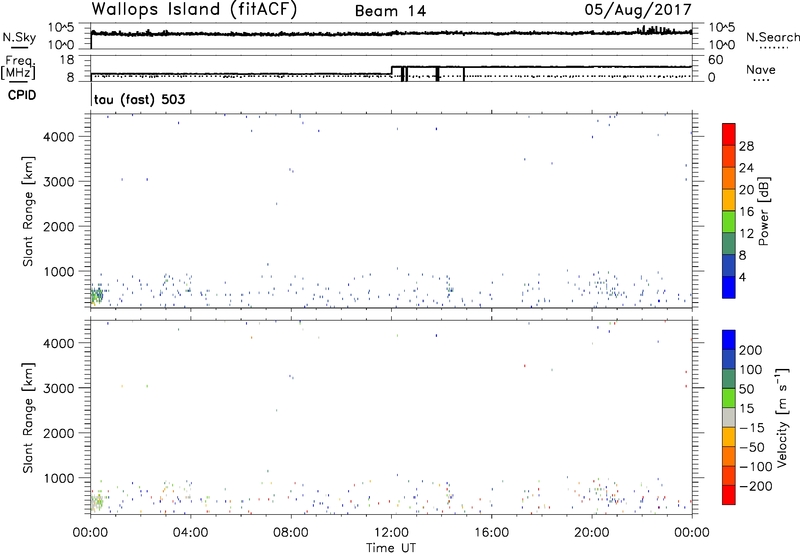Click the frequency step-up in the Freq. trace
Screen dimensions: 800x554
[391, 70]
